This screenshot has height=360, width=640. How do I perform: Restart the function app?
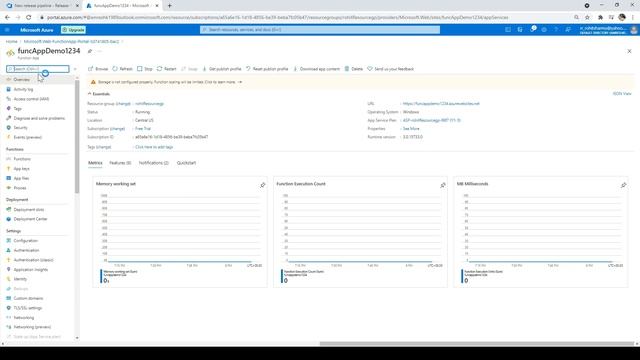tap(167, 69)
